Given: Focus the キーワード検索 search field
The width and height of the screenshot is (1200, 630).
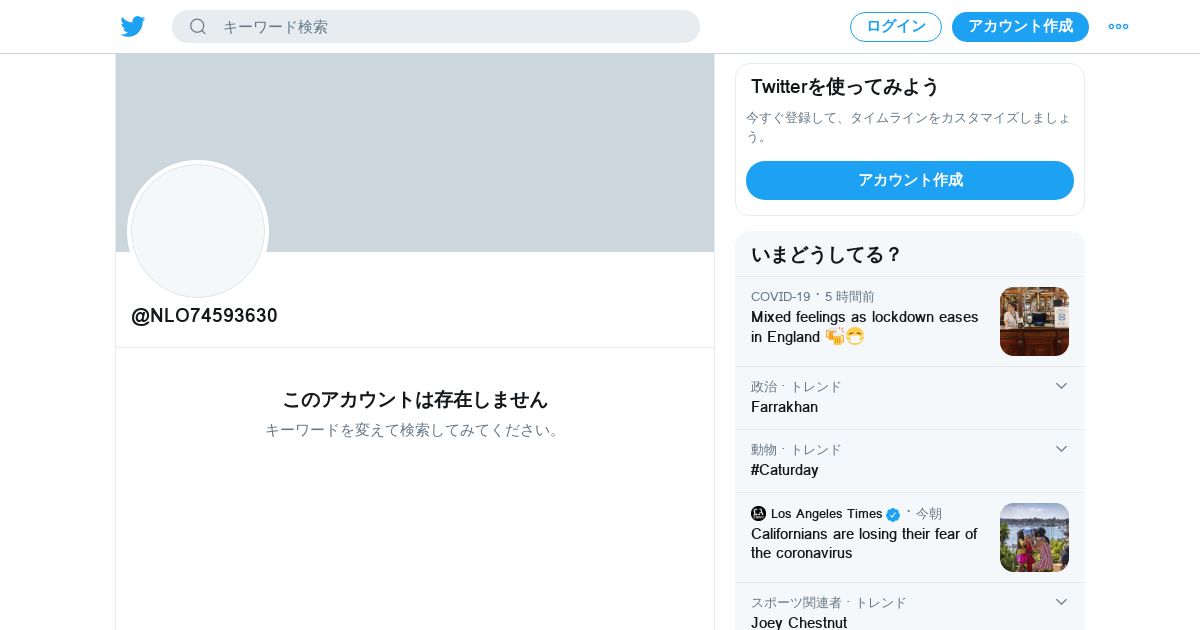Looking at the screenshot, I should pos(436,27).
